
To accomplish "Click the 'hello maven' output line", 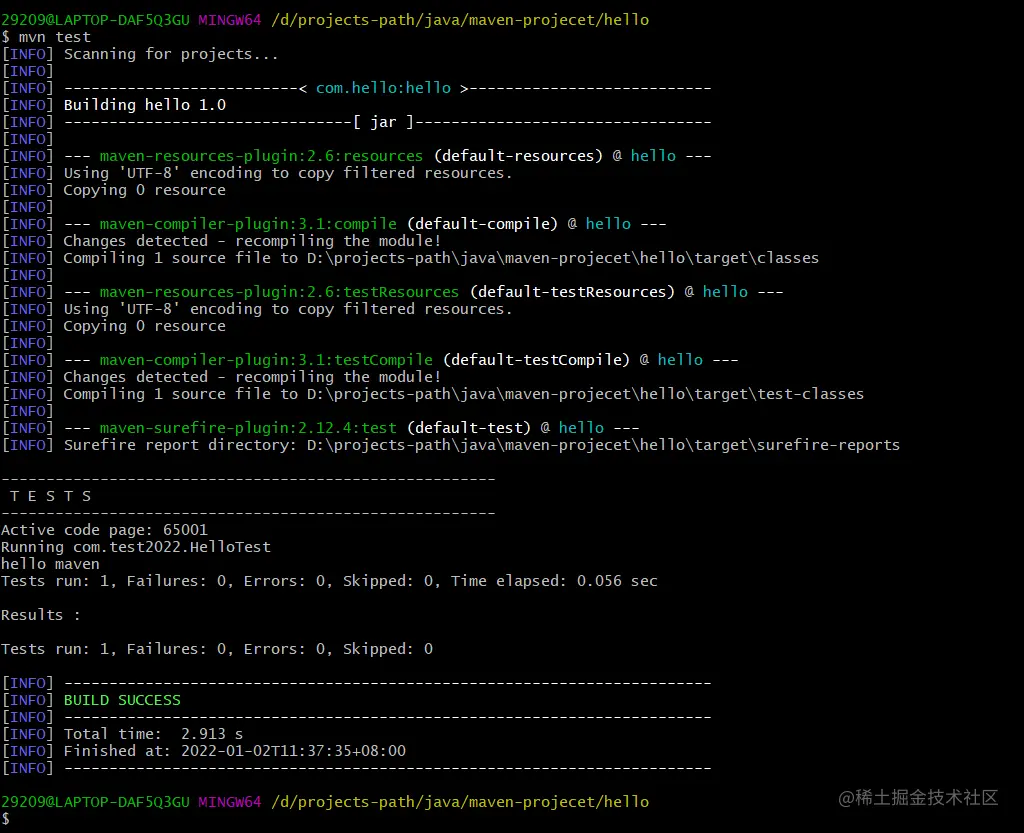I will (50, 564).
